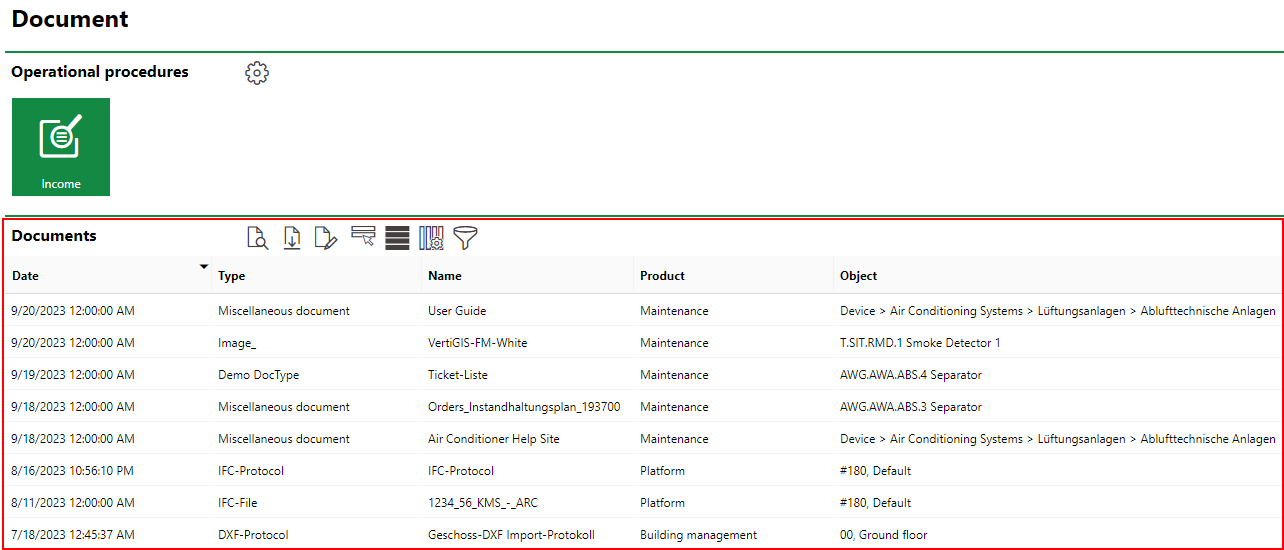This screenshot has height=550, width=1284.
Task: Click the funnel filter icon
Action: tap(465, 237)
